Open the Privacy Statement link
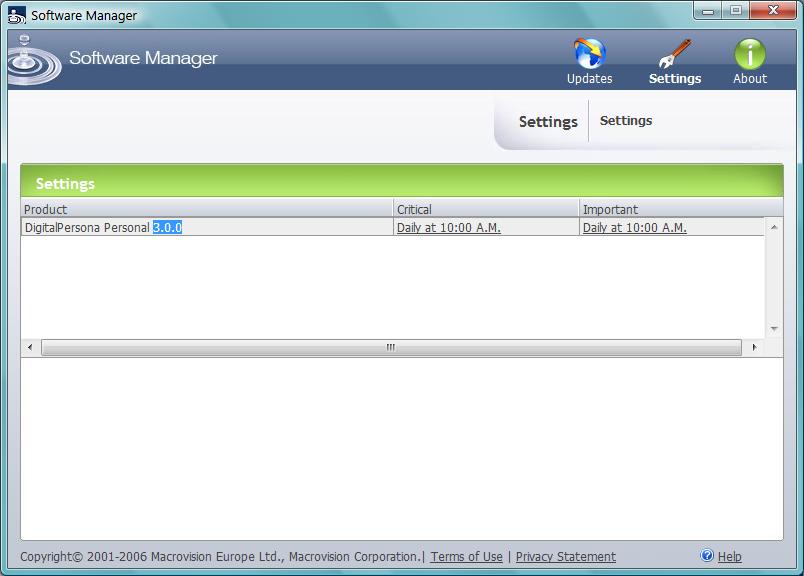The width and height of the screenshot is (804, 576). coord(566,557)
